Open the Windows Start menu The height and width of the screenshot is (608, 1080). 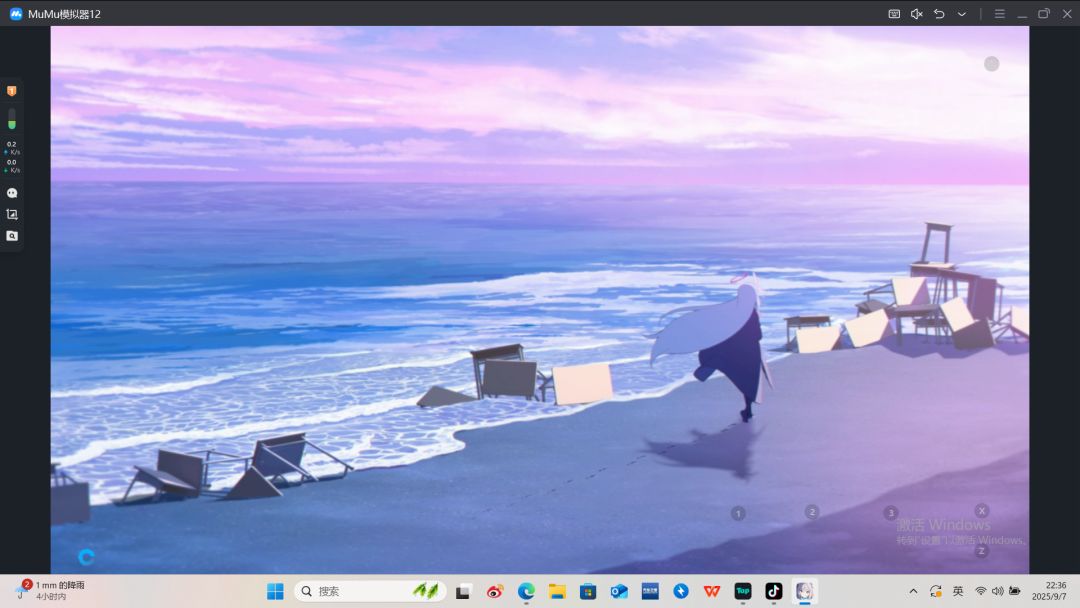coord(275,591)
